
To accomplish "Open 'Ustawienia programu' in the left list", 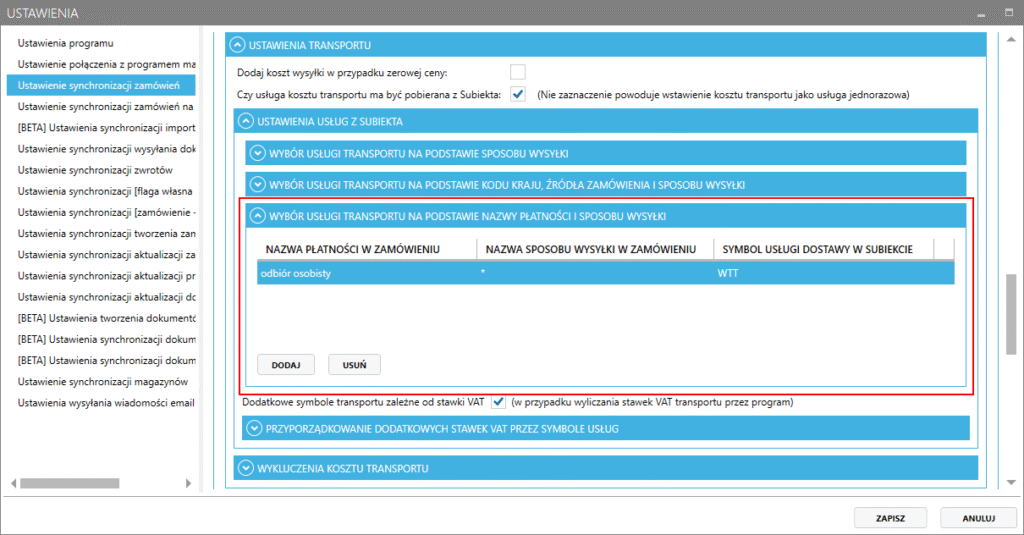I will click(x=66, y=43).
